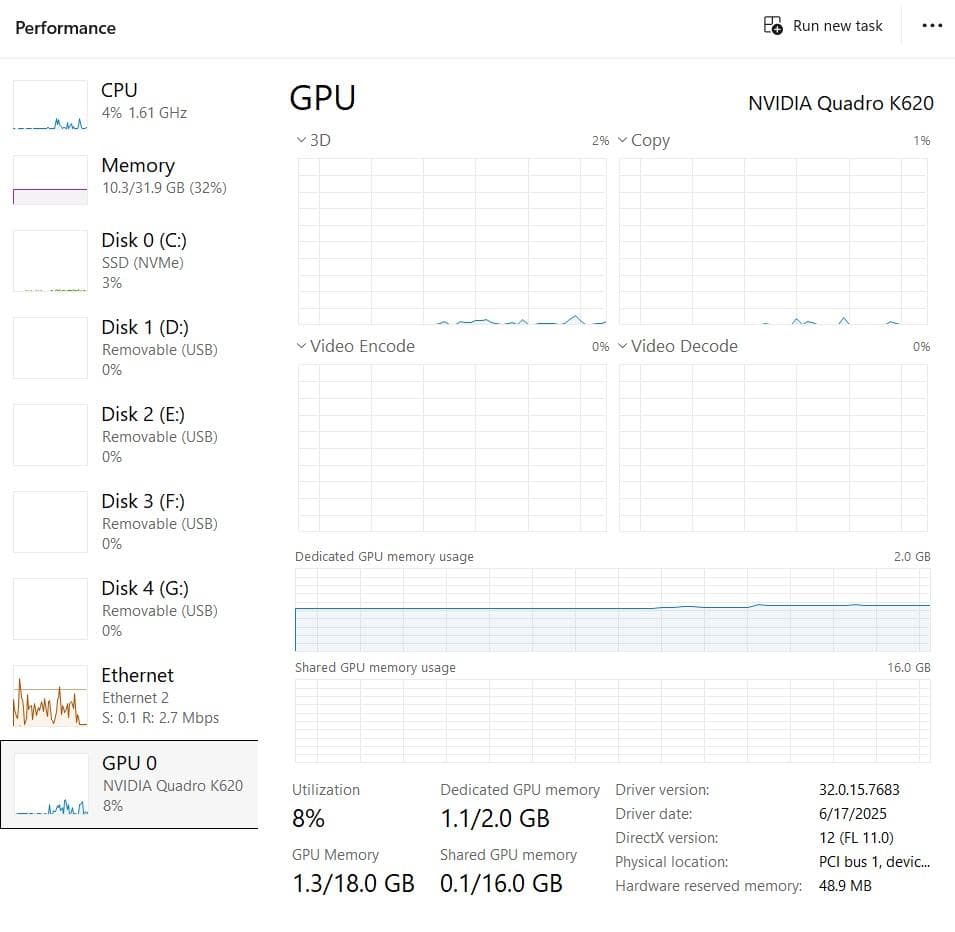Collapse the Video Encode section

pos(301,346)
